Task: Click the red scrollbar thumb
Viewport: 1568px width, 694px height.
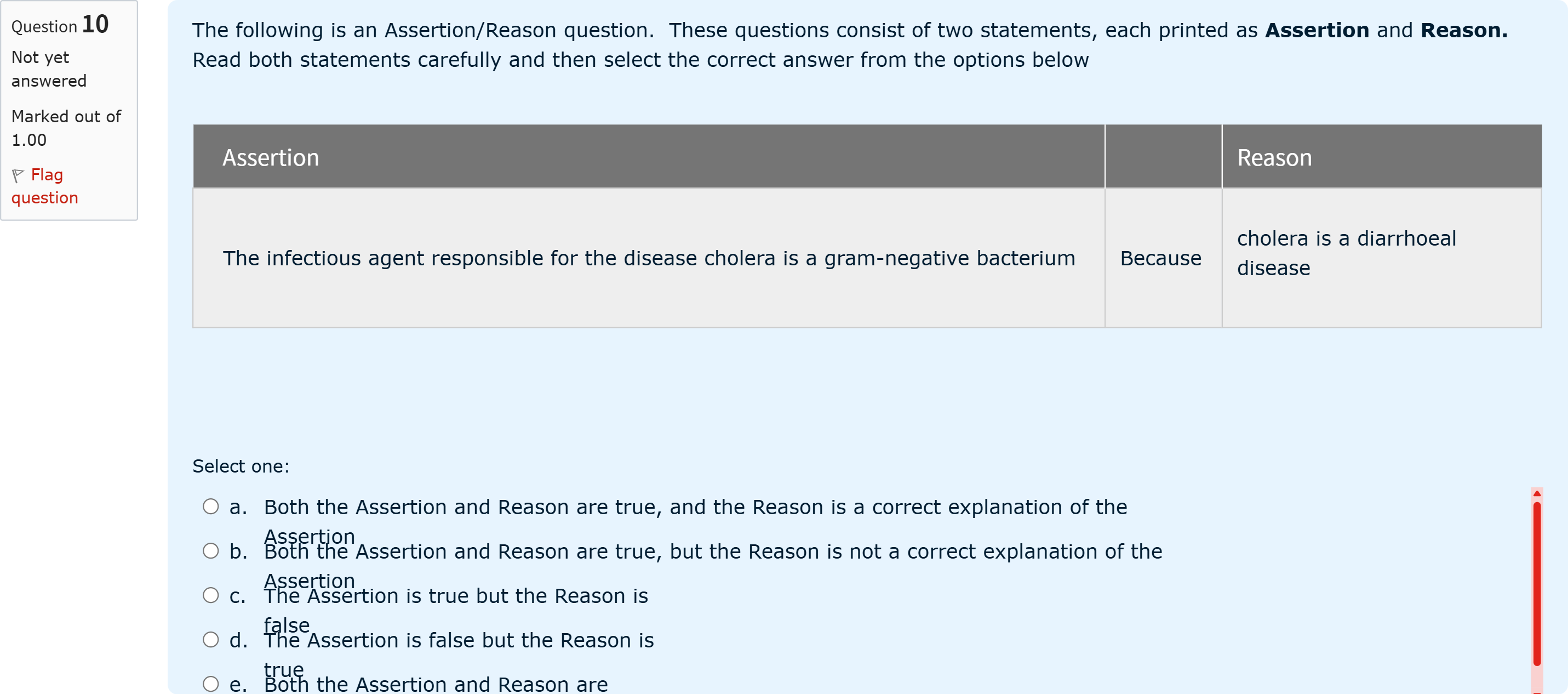Action: [x=1537, y=583]
